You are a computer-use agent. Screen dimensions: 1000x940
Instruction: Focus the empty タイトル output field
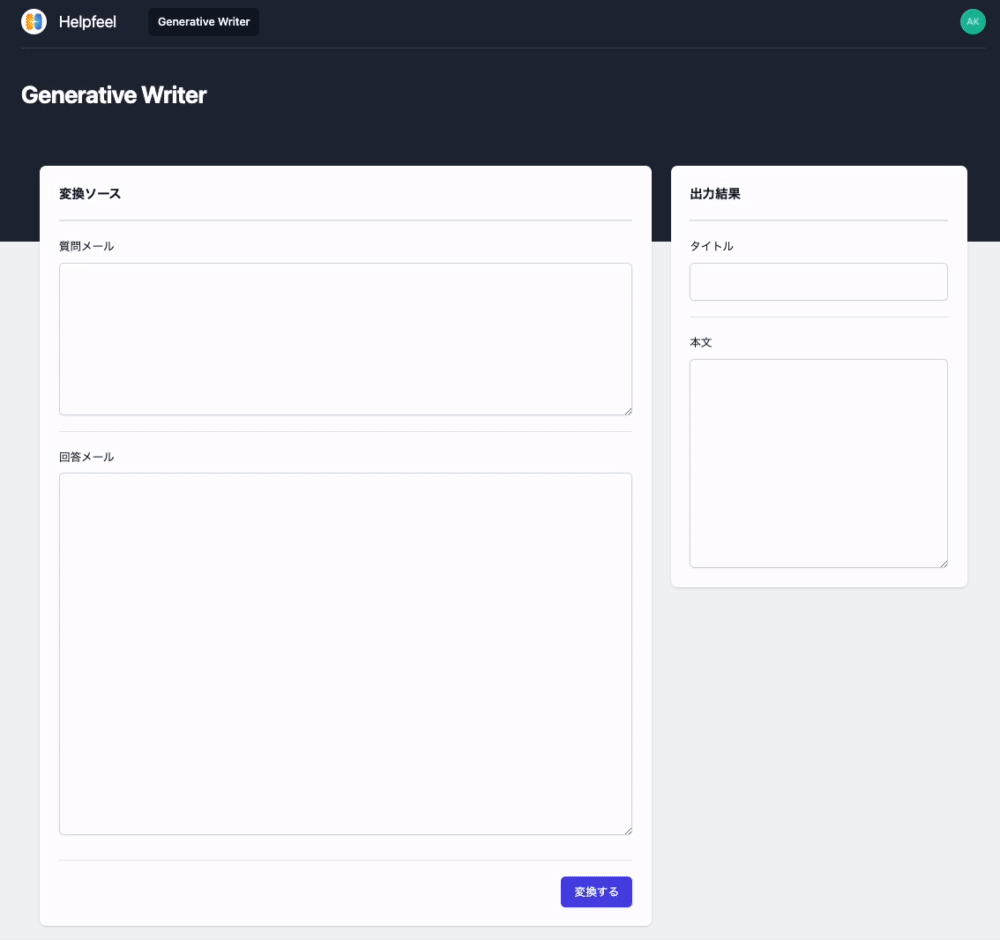pos(818,281)
